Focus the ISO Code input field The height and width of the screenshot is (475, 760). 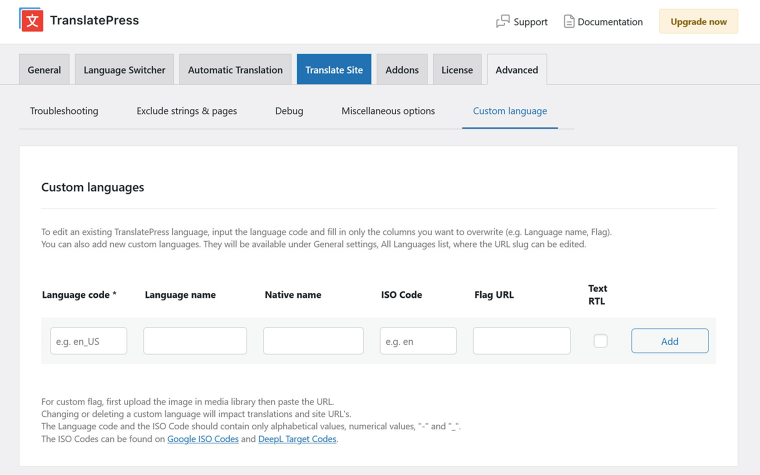(418, 341)
